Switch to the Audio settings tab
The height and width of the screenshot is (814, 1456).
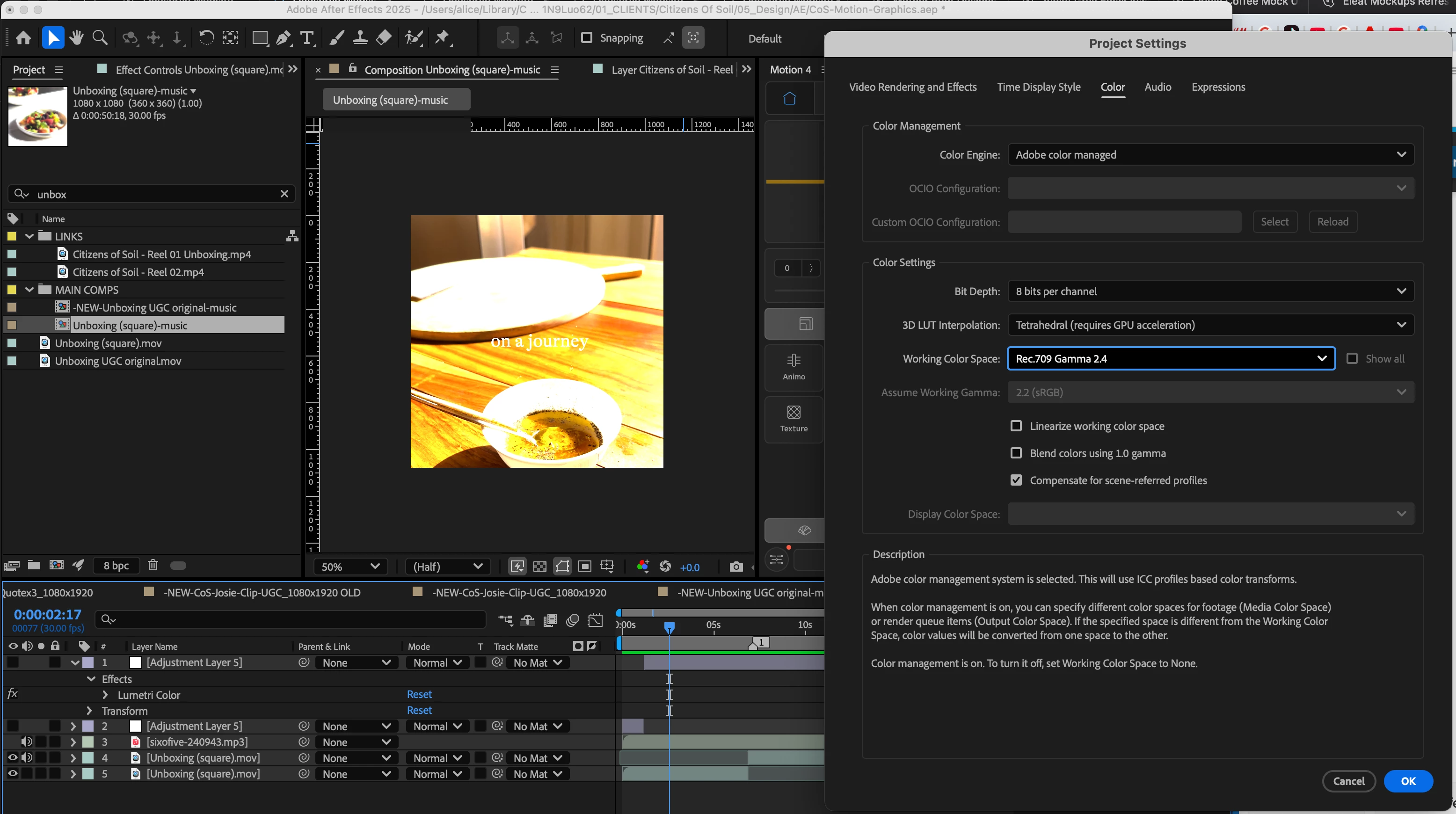click(x=1158, y=87)
